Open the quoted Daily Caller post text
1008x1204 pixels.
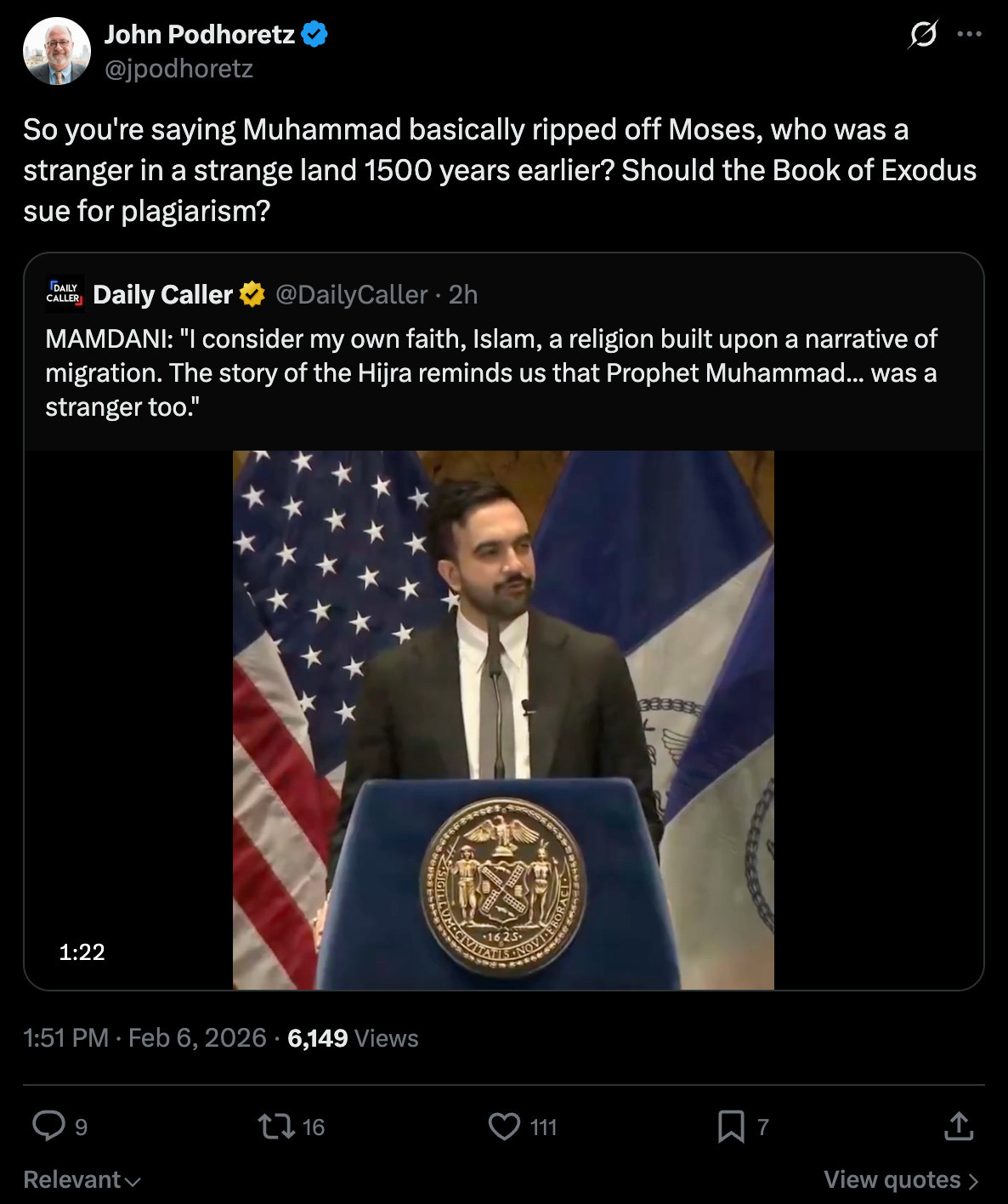point(491,372)
